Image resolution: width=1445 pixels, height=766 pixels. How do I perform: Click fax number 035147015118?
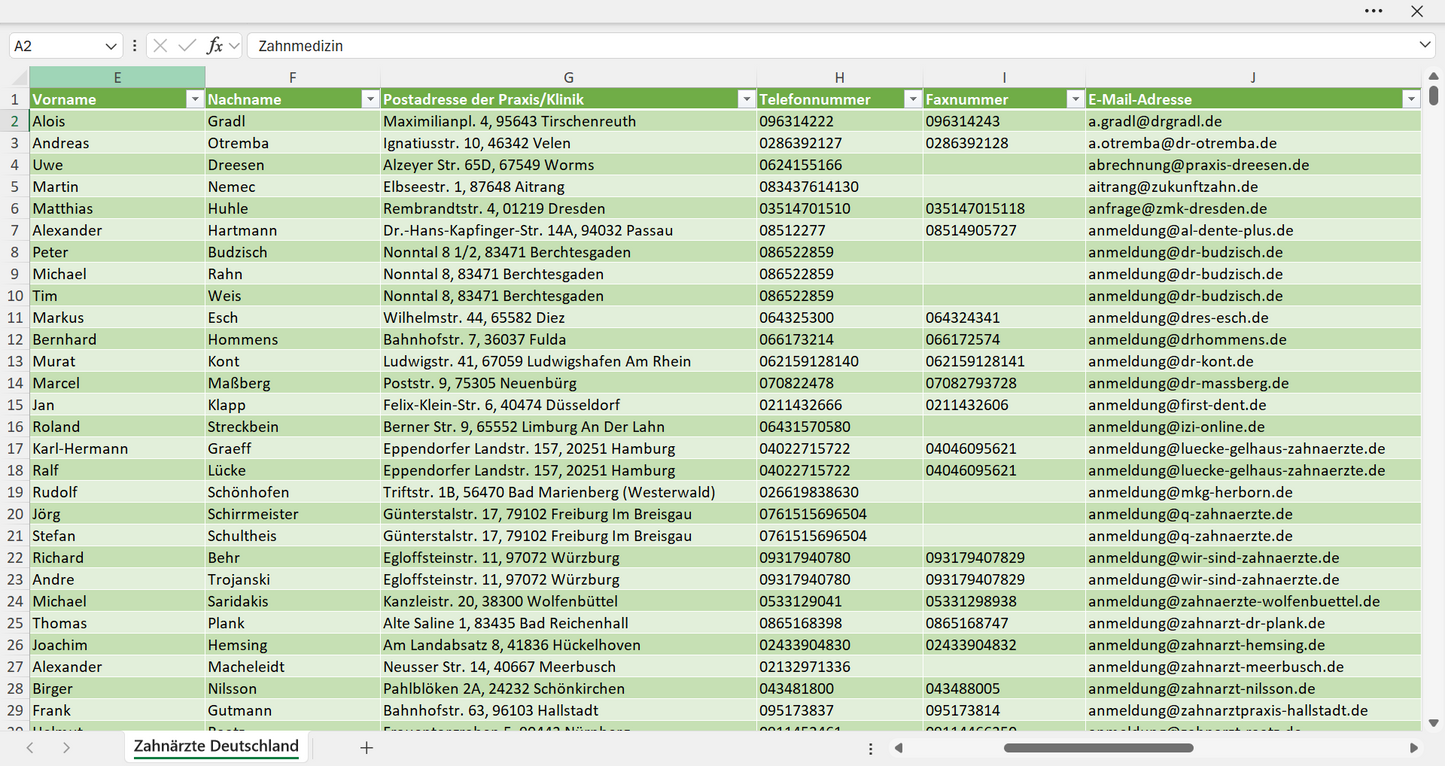pyautogui.click(x=1004, y=209)
